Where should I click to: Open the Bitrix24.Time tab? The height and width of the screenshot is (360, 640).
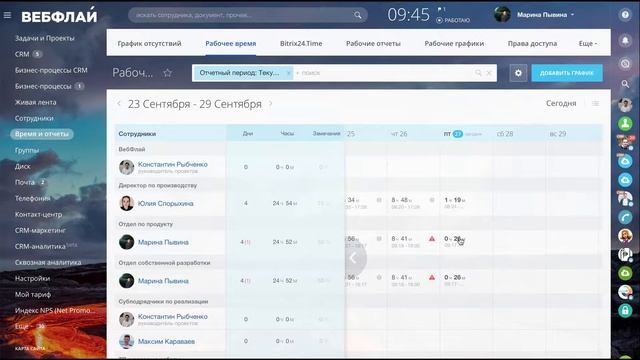301,43
